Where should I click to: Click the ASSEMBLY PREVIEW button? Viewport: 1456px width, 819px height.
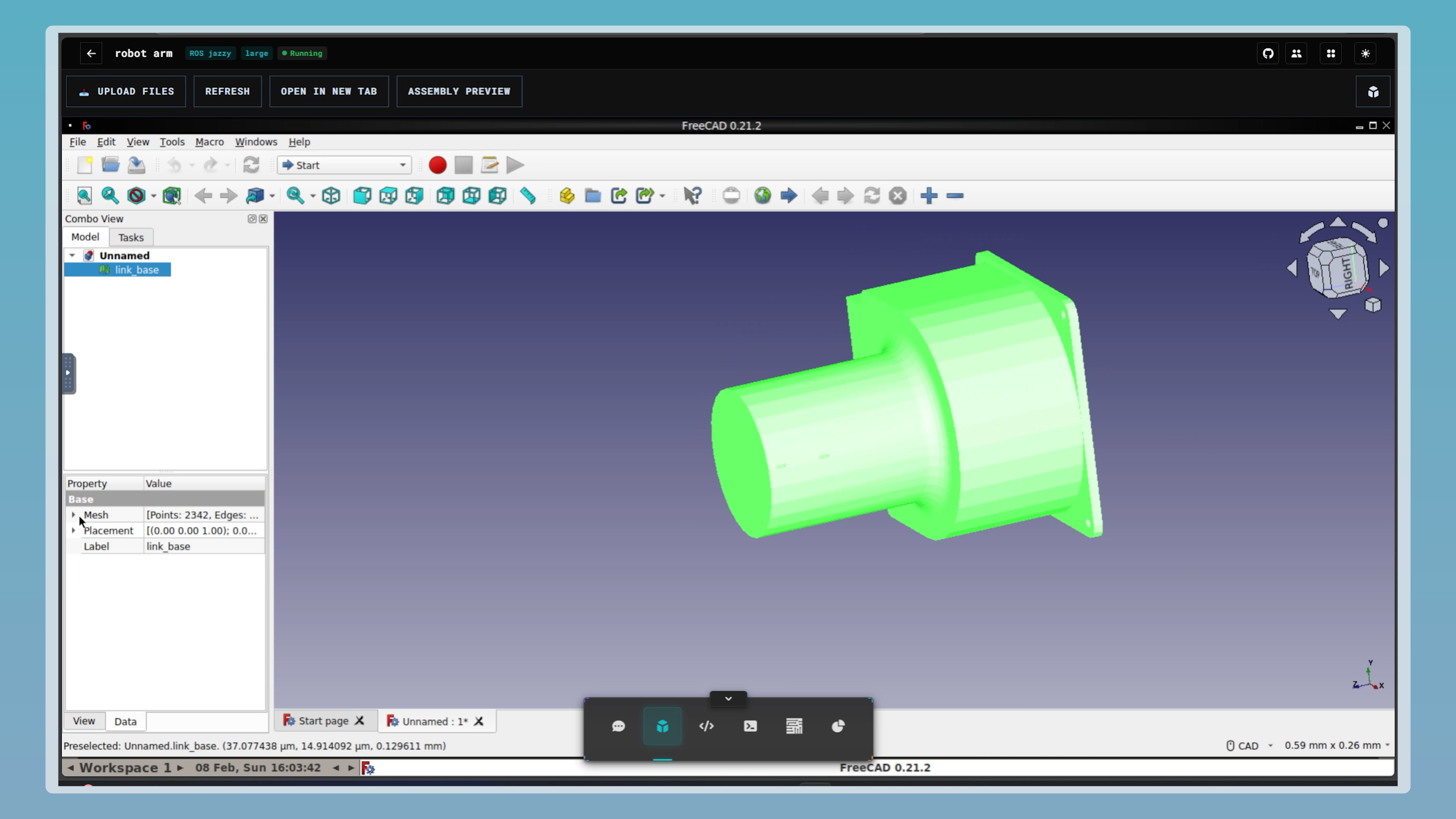(x=458, y=91)
